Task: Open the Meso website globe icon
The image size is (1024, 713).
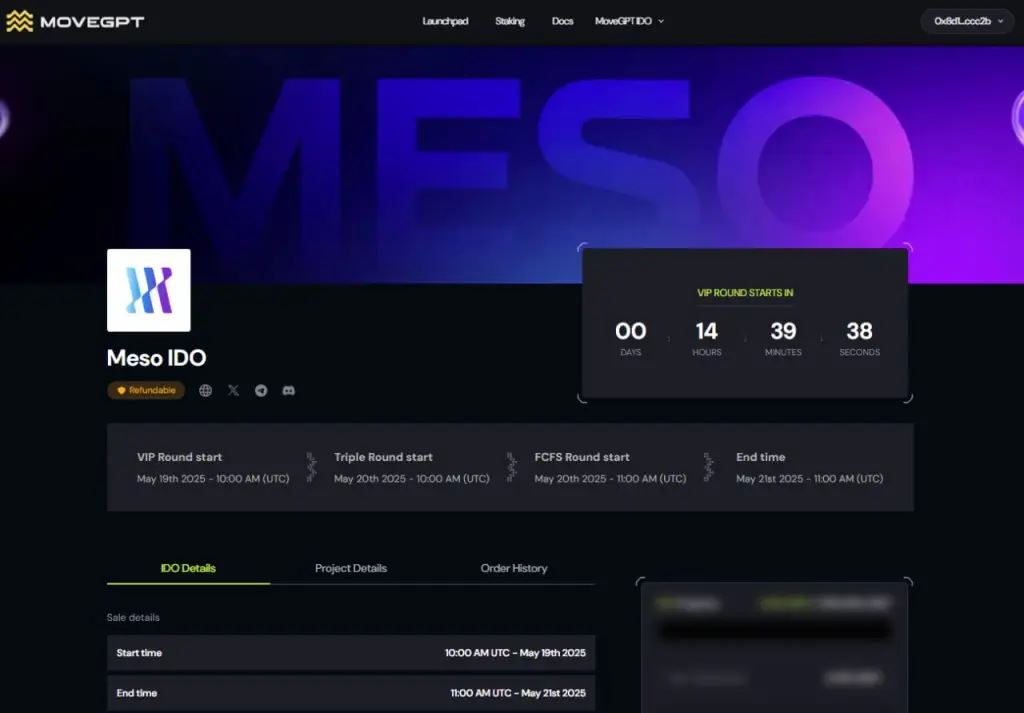Action: tap(206, 391)
